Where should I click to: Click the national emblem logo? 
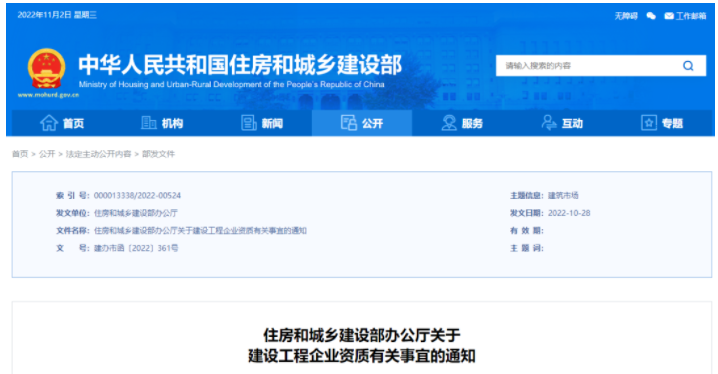(46, 69)
